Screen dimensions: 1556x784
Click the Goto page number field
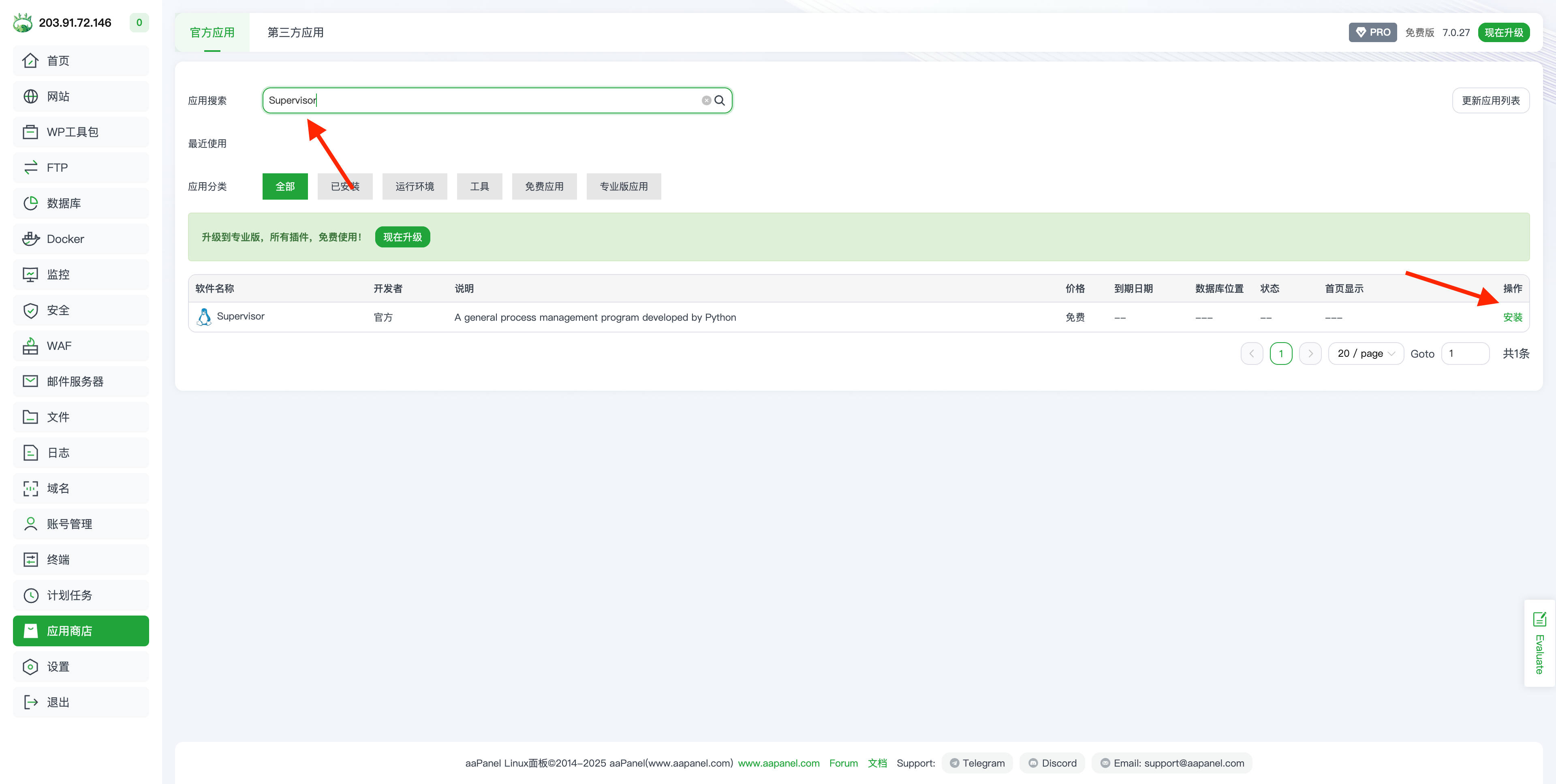click(1465, 354)
